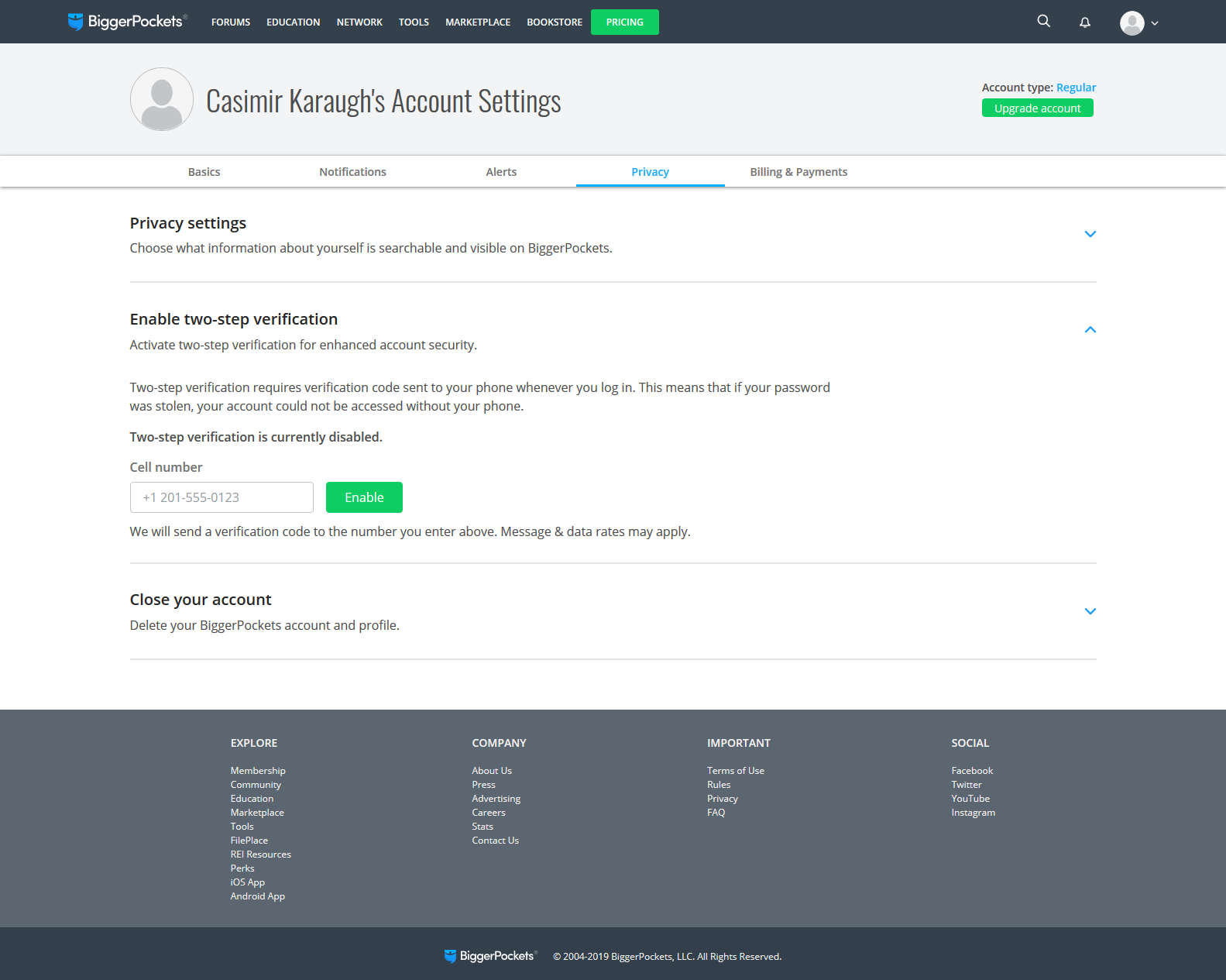This screenshot has width=1226, height=980.
Task: Click the header user avatar
Action: click(1132, 23)
